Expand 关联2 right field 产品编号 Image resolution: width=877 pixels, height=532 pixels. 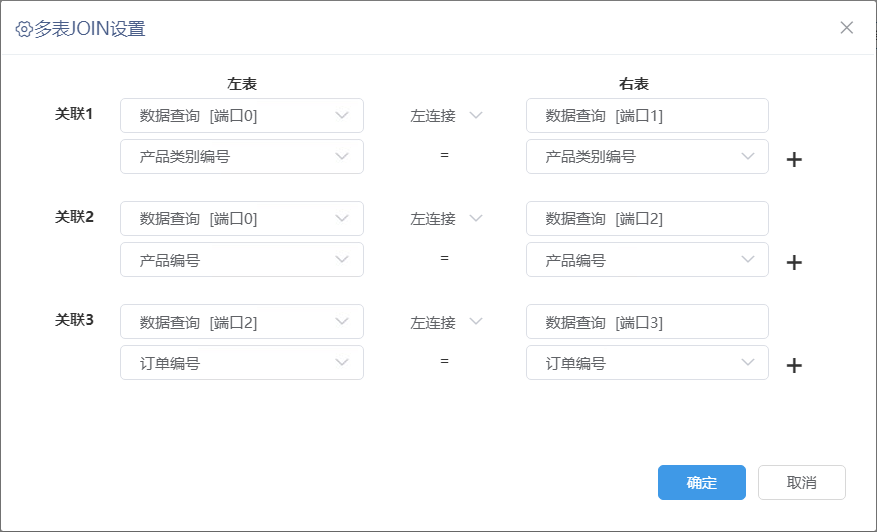pyautogui.click(x=647, y=260)
